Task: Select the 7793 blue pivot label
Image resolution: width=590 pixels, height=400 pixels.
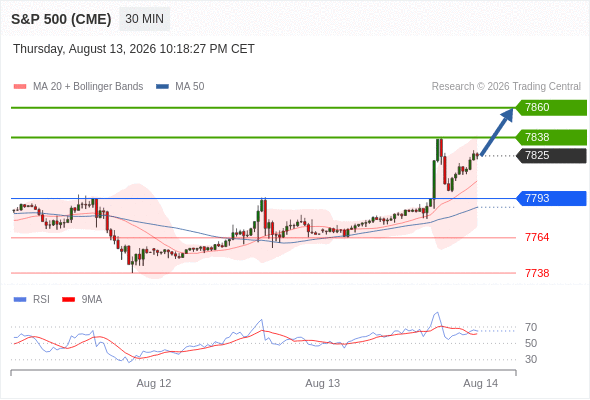Action: click(x=551, y=198)
